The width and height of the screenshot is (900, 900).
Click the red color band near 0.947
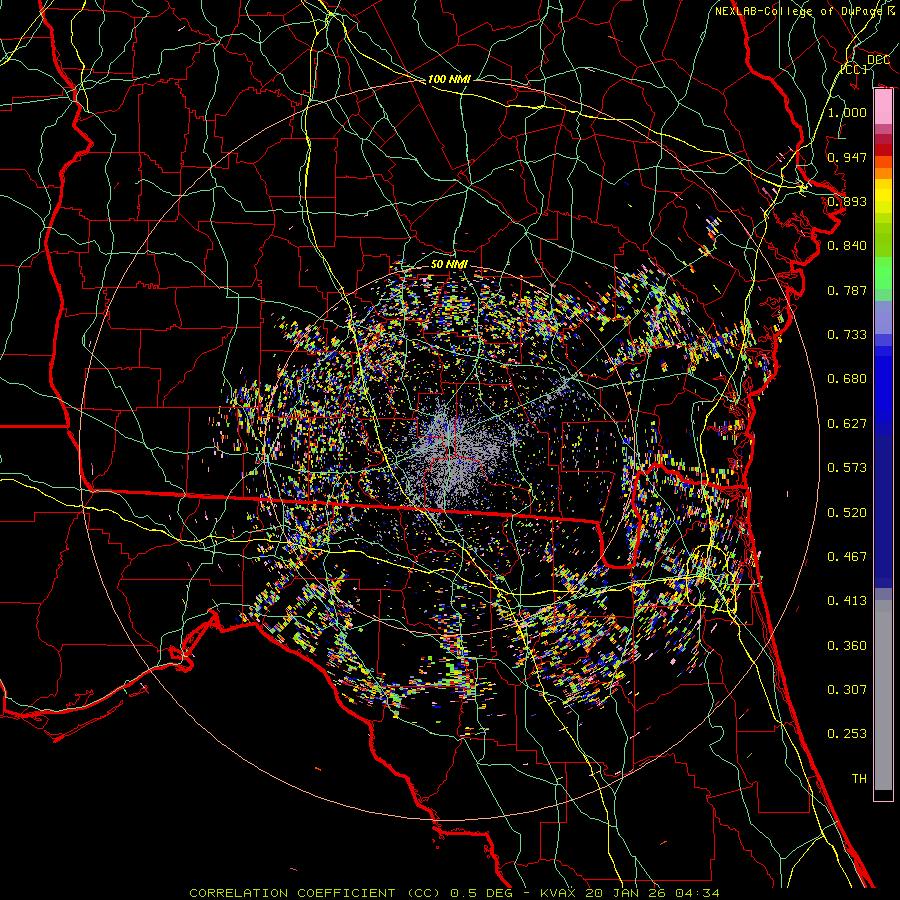883,150
